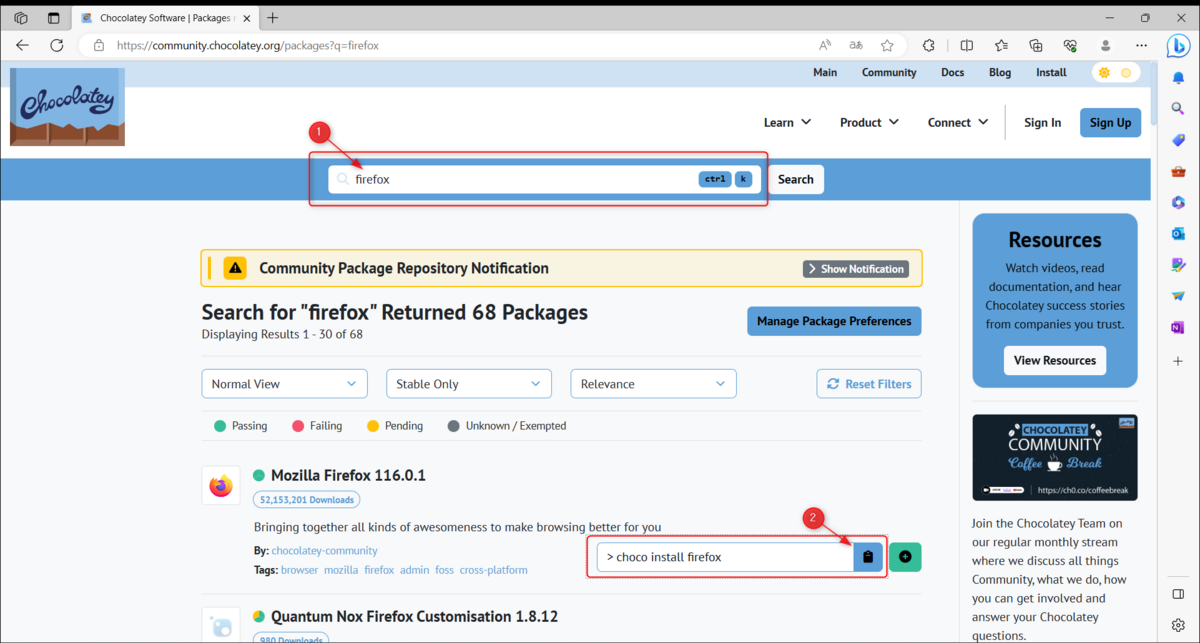
Task: Open OneNote in the sidebar
Action: pyautogui.click(x=1178, y=327)
